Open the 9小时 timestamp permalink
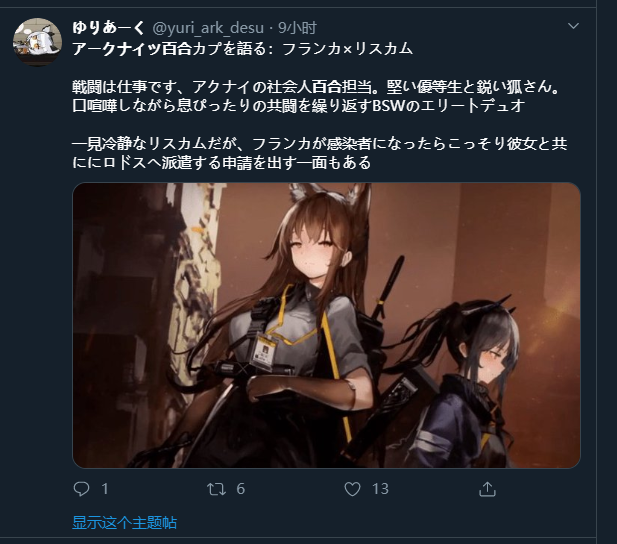This screenshot has height=544, width=617. point(297,28)
